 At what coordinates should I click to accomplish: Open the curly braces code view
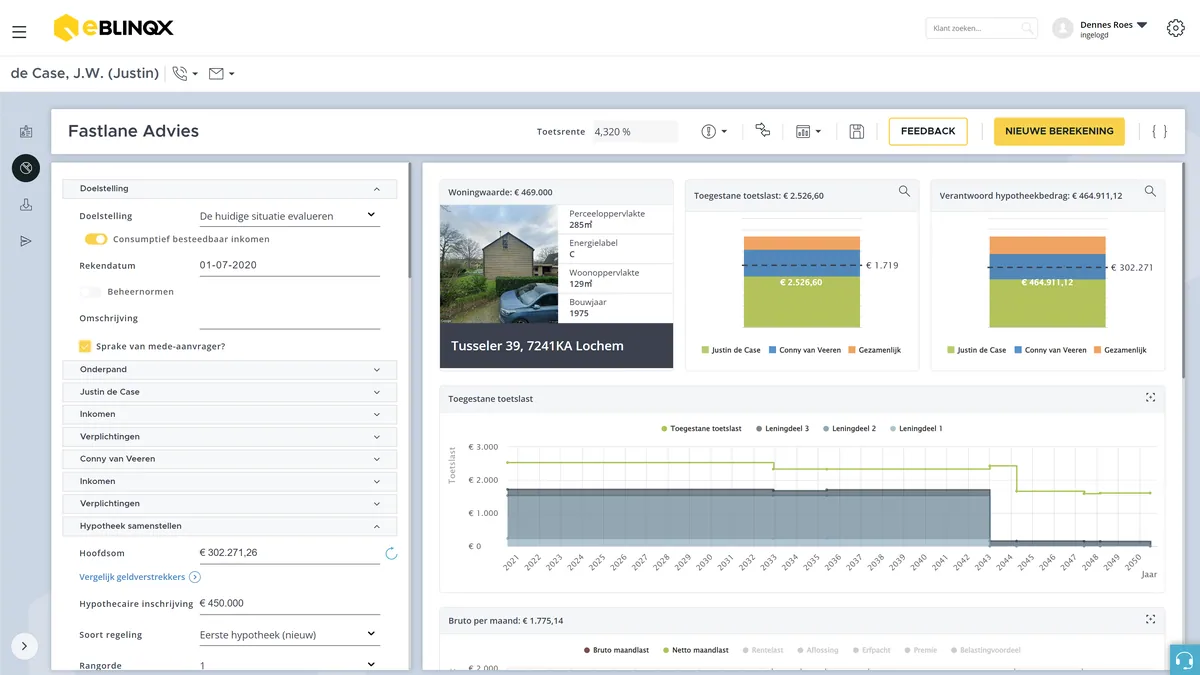click(x=1159, y=131)
